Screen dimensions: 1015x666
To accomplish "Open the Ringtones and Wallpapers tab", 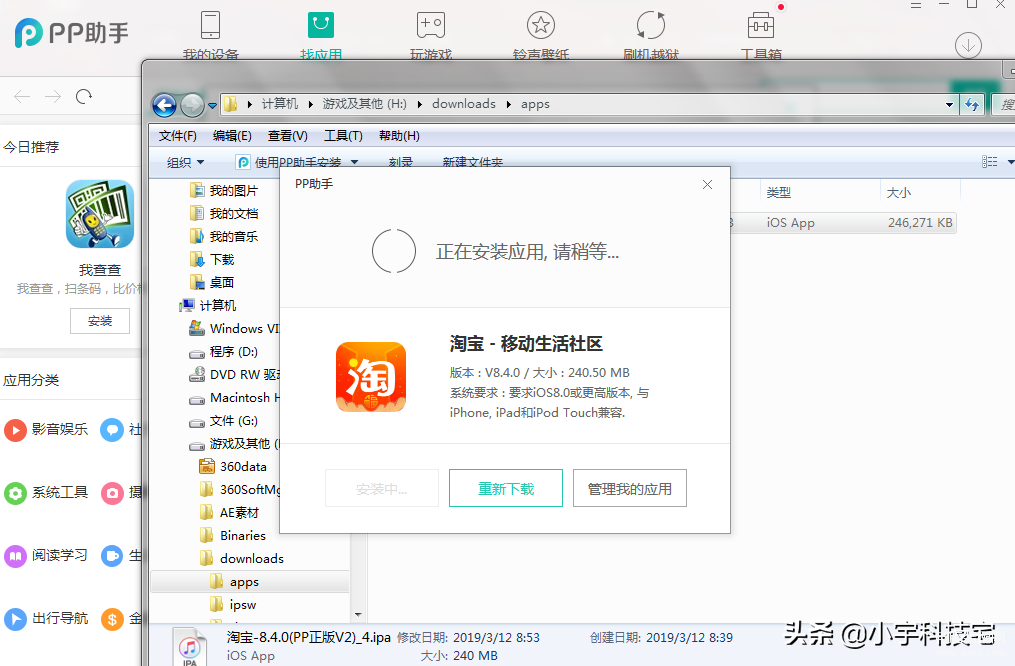I will [x=541, y=36].
